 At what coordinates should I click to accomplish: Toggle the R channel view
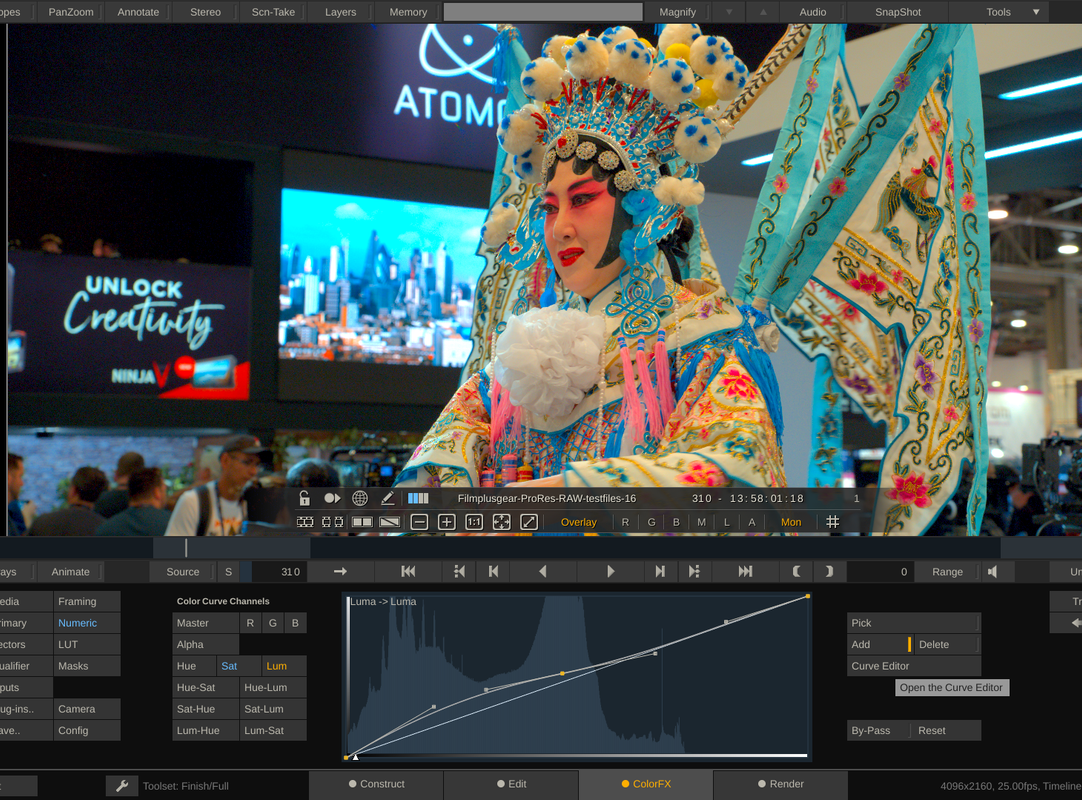coord(625,523)
